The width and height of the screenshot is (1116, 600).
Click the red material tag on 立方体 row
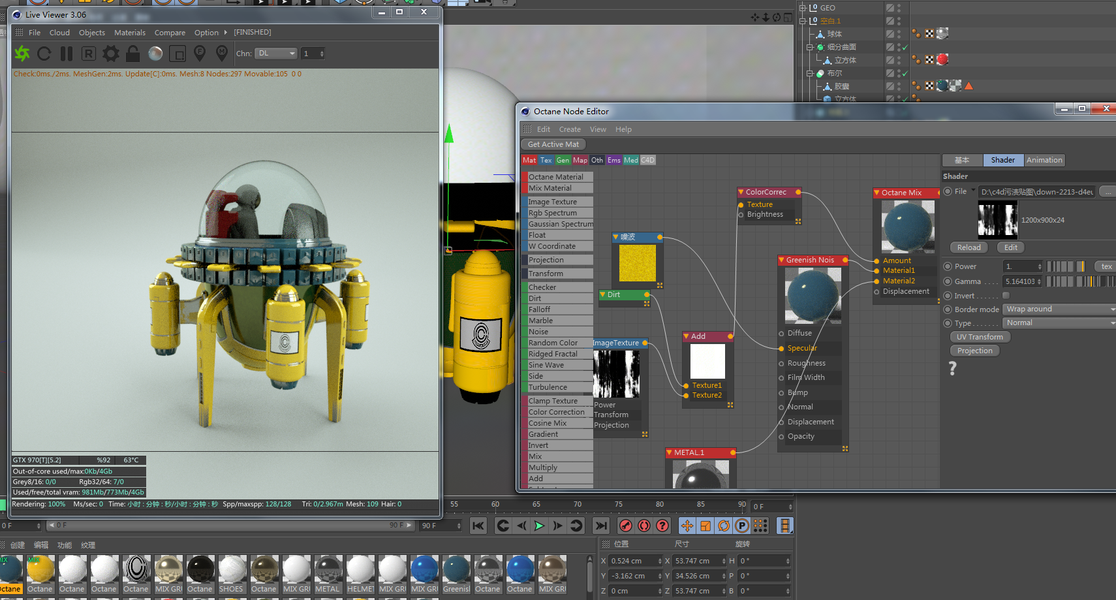tap(942, 60)
